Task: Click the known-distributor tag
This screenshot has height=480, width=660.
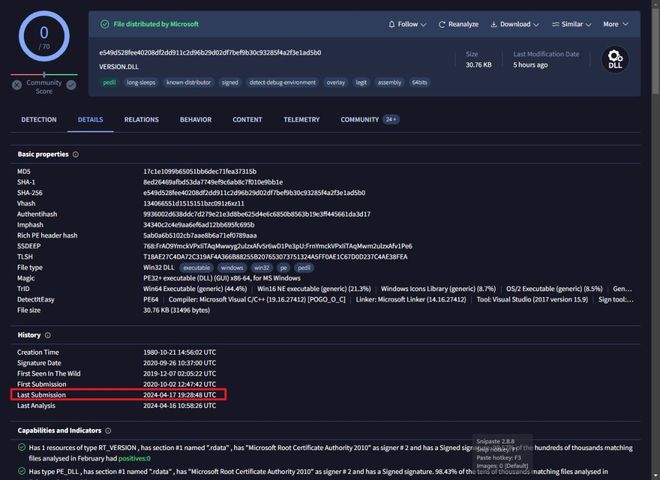Action: click(189, 83)
